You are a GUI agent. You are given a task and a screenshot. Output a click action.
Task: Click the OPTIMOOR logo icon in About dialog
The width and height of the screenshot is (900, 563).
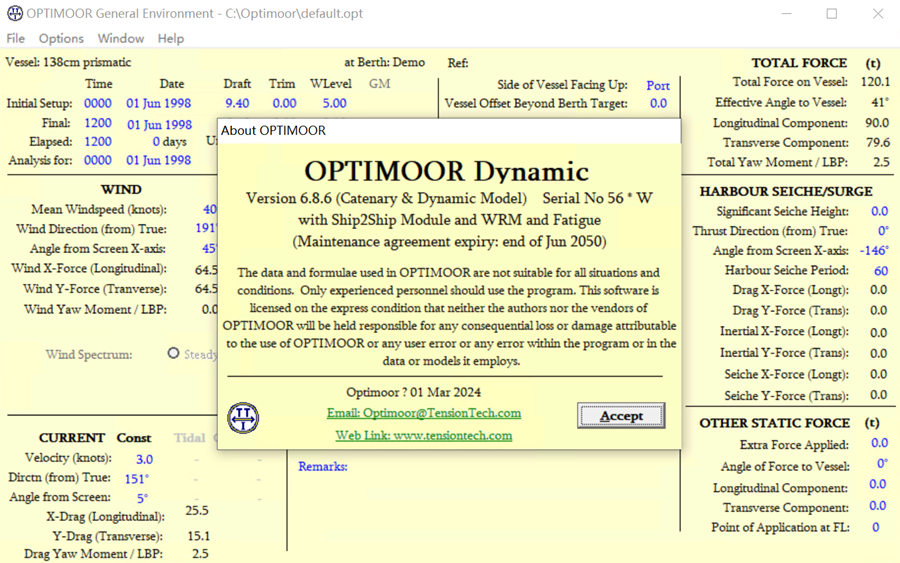point(243,418)
